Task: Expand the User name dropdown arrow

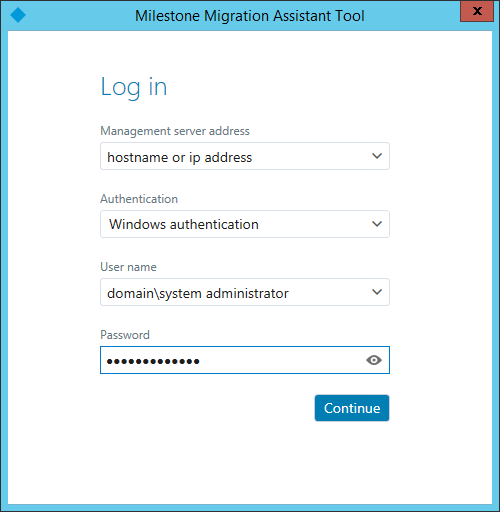Action: pyautogui.click(x=377, y=292)
